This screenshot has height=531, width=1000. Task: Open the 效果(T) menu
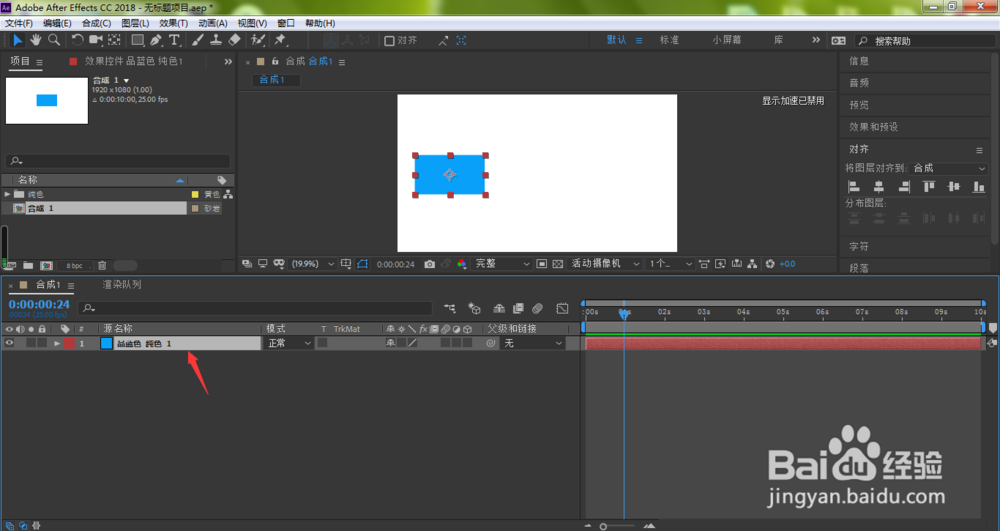pos(173,23)
